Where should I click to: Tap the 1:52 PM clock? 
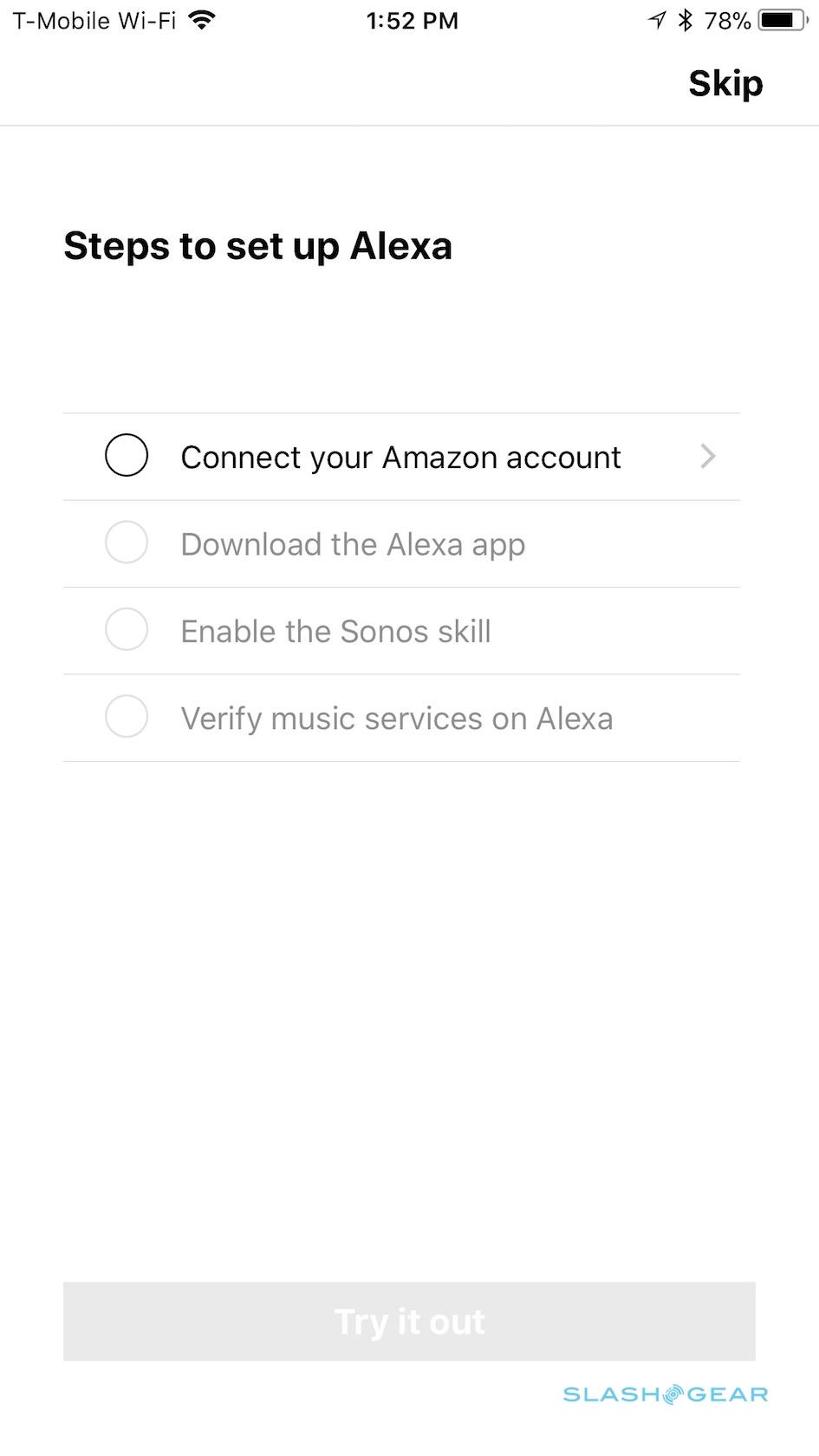point(412,20)
